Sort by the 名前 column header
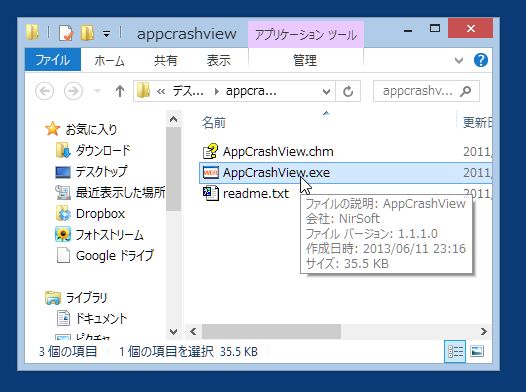The width and height of the screenshot is (526, 392). click(214, 123)
